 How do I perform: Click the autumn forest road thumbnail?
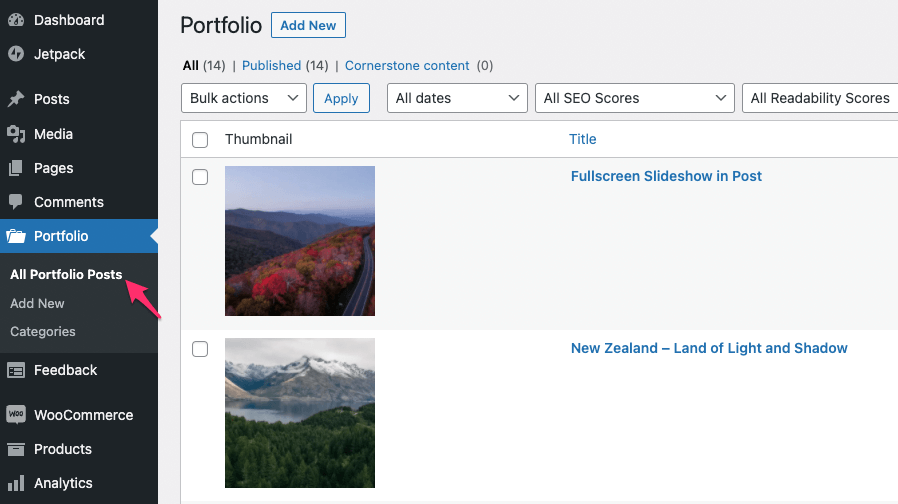tap(300, 241)
